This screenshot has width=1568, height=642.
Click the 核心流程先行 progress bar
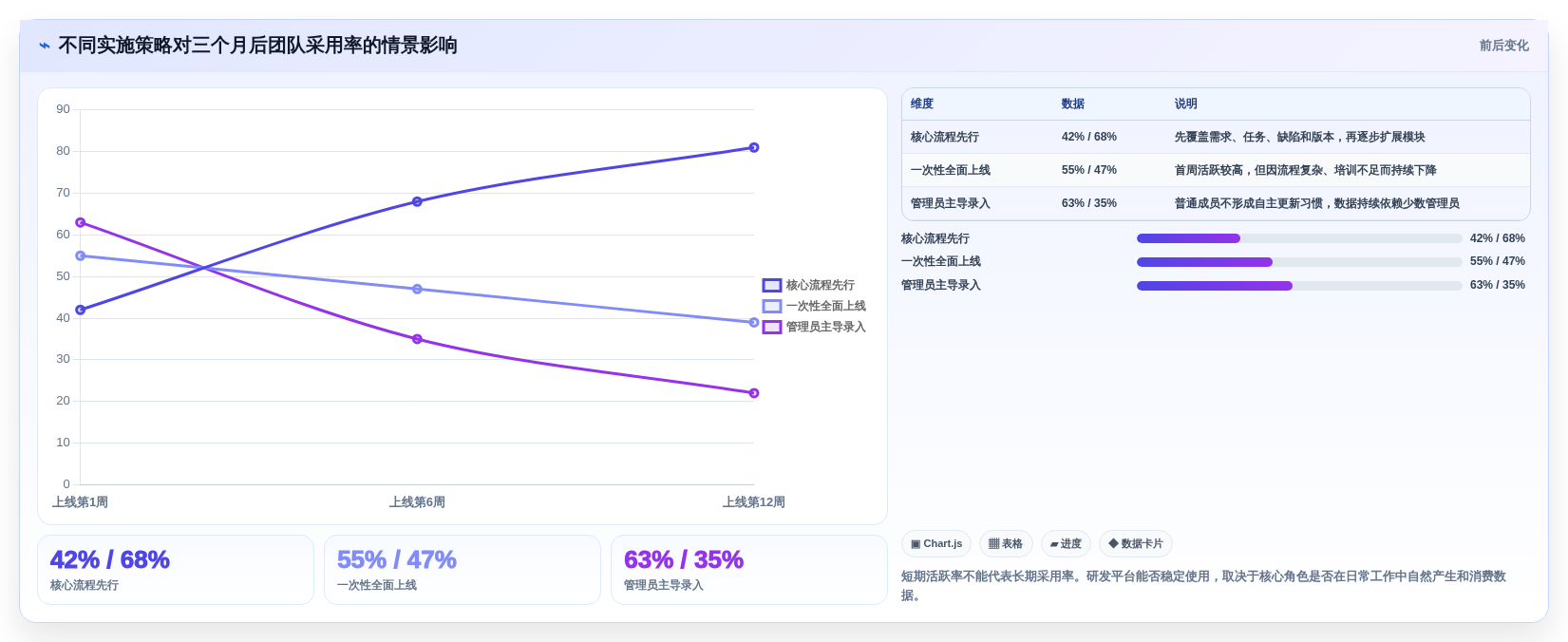tap(1299, 238)
